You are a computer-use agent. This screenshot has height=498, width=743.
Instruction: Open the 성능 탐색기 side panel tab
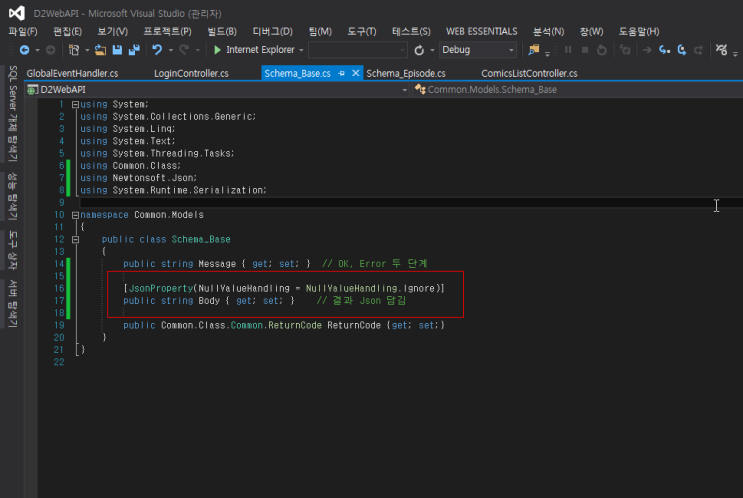coord(13,196)
